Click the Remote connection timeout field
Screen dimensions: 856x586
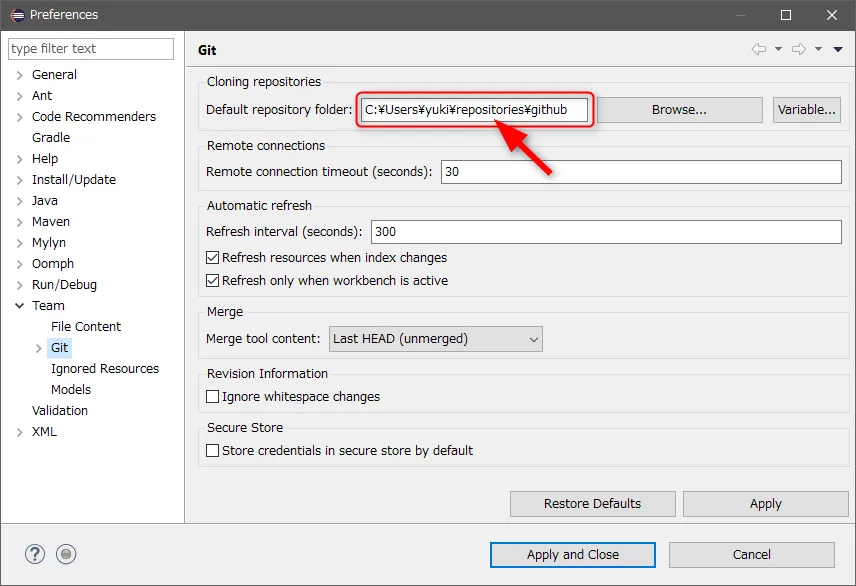[x=640, y=172]
